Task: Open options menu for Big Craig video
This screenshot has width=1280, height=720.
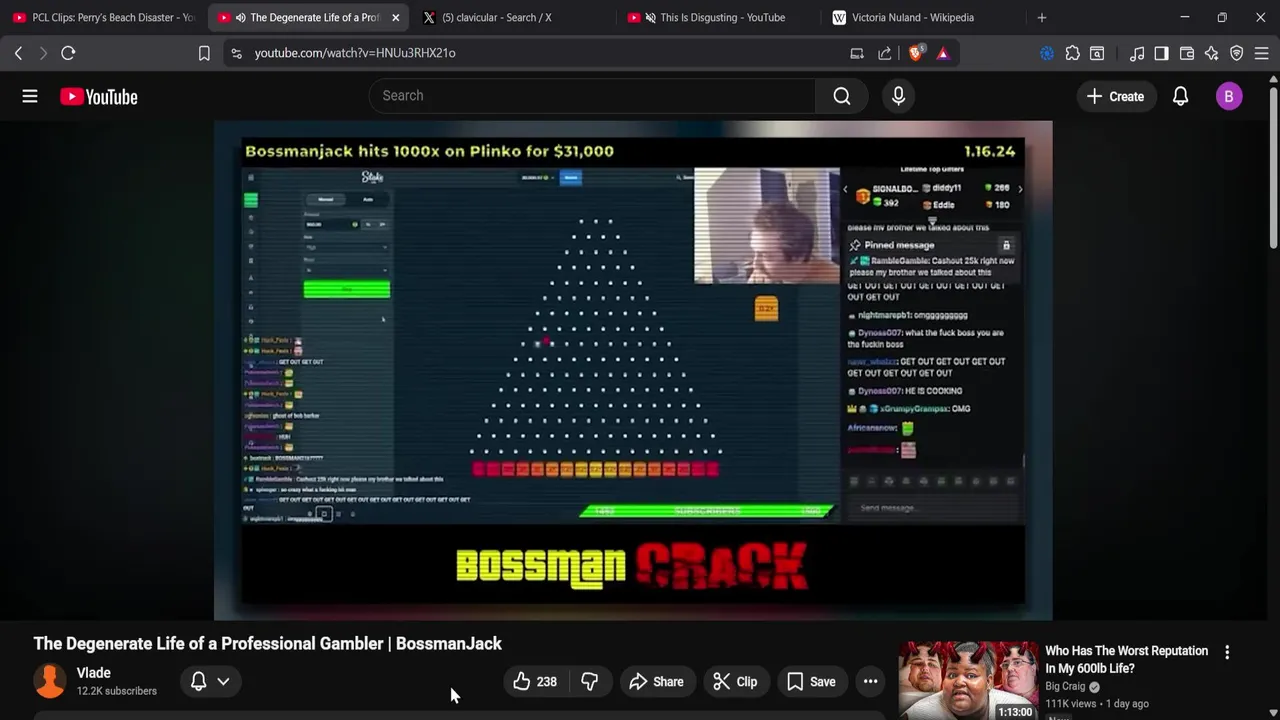Action: tap(1227, 652)
